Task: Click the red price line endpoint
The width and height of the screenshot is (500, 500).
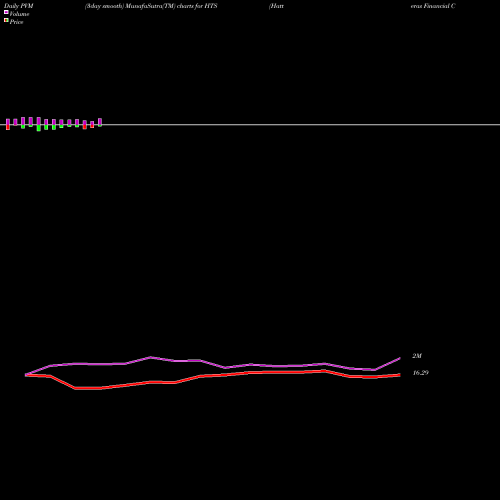Action: coord(399,375)
